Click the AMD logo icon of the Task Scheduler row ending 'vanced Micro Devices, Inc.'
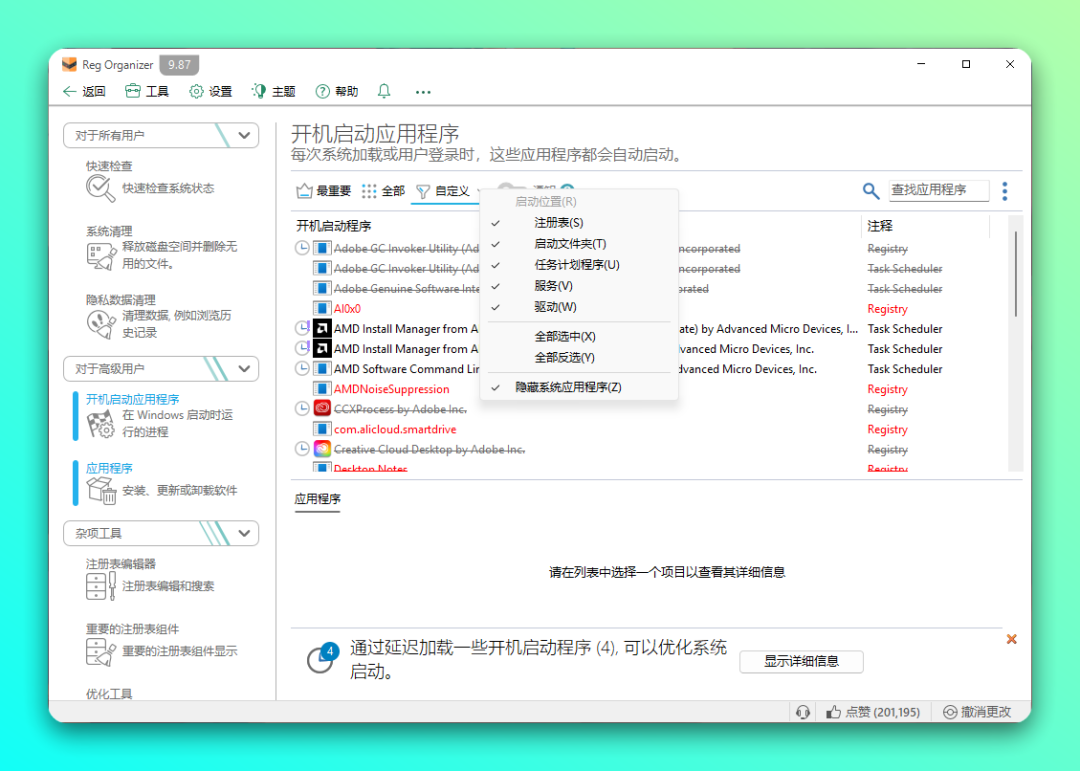 [322, 349]
